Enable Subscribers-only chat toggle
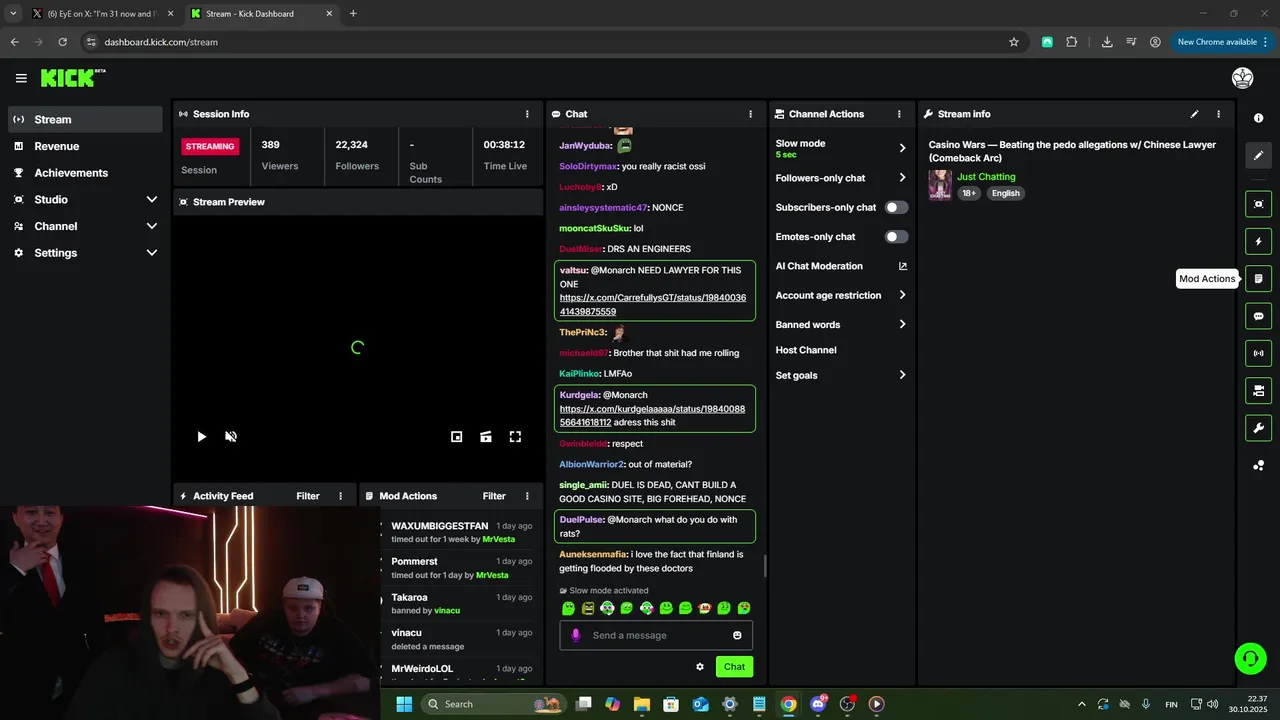Image resolution: width=1280 pixels, height=720 pixels. [x=896, y=207]
